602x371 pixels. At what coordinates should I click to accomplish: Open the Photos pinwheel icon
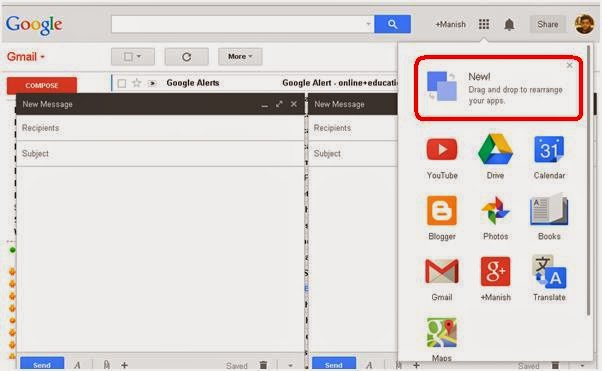coord(495,210)
